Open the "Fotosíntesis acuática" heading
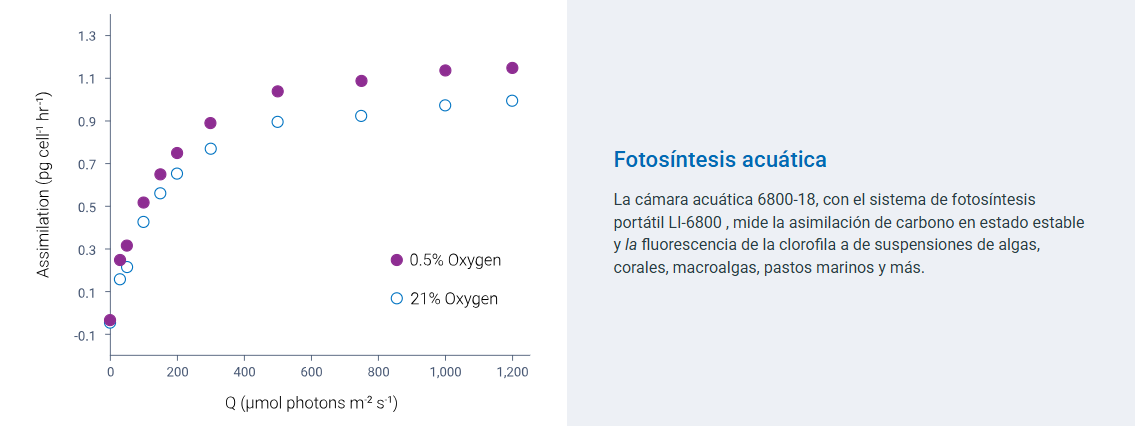 click(720, 159)
